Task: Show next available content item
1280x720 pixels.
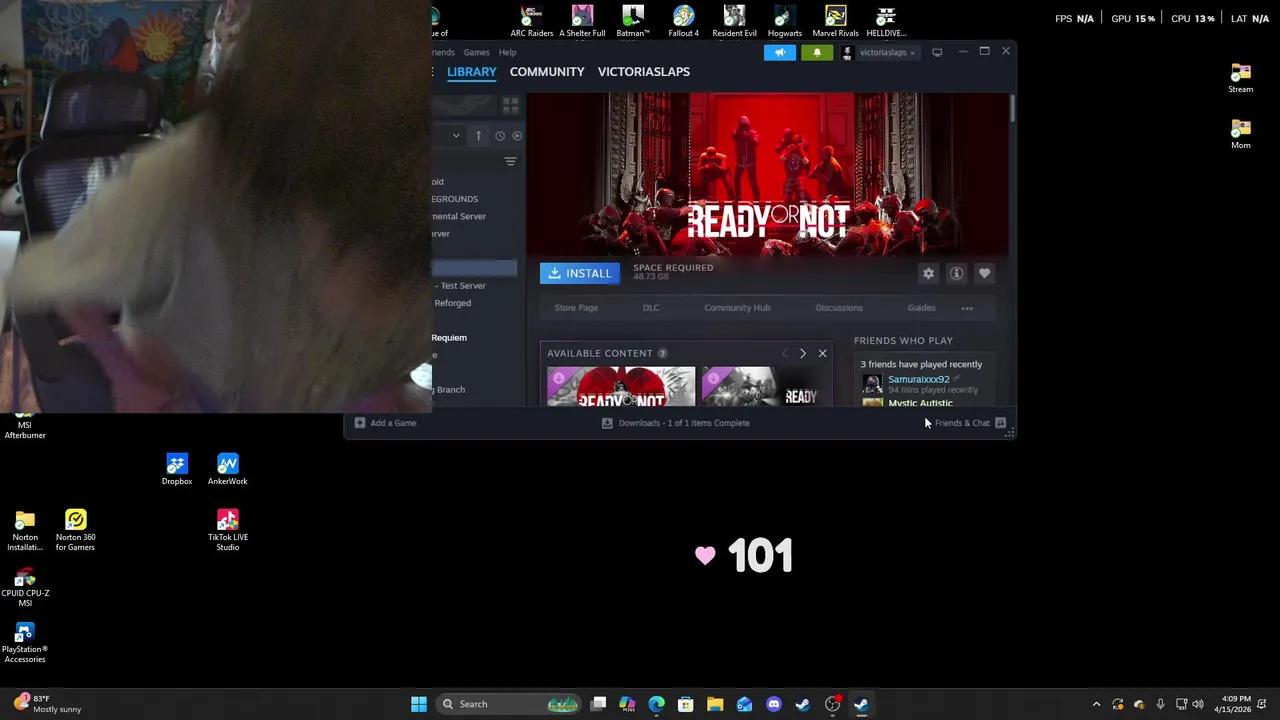Action: tap(802, 353)
